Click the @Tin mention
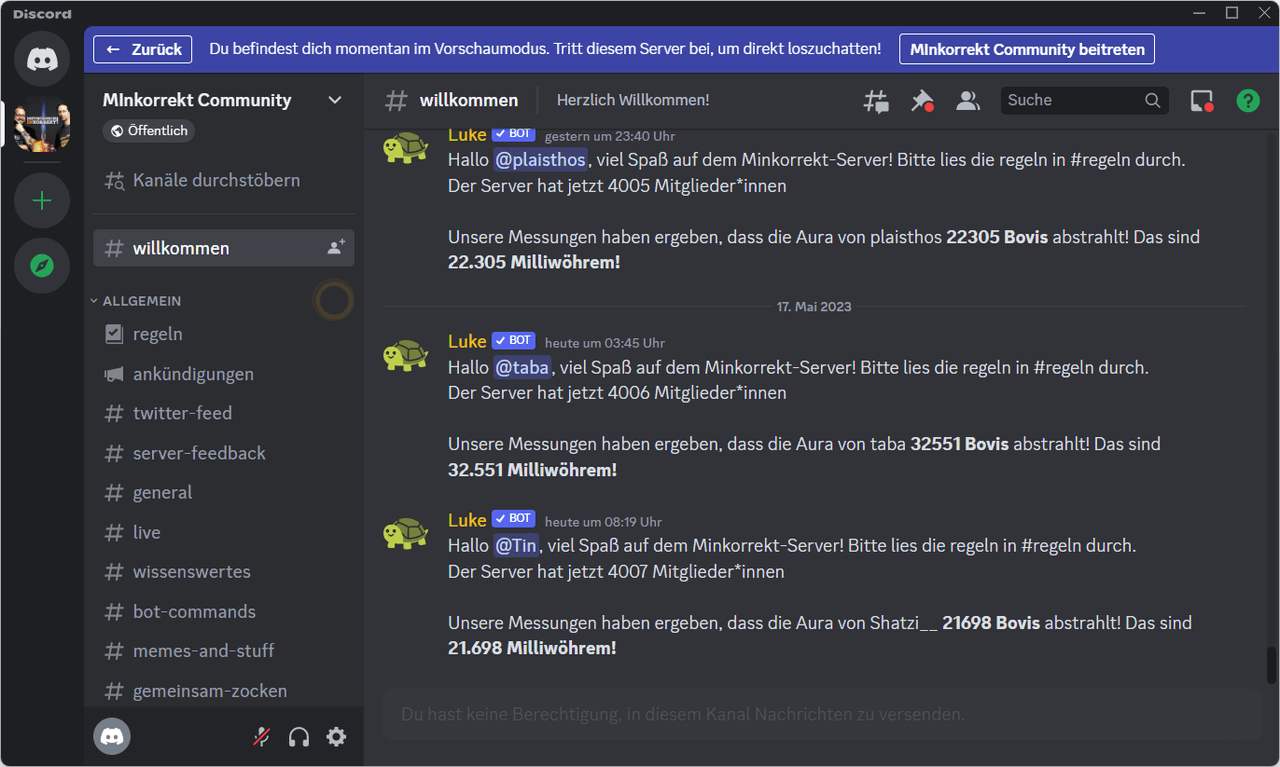The width and height of the screenshot is (1280, 767). (517, 545)
